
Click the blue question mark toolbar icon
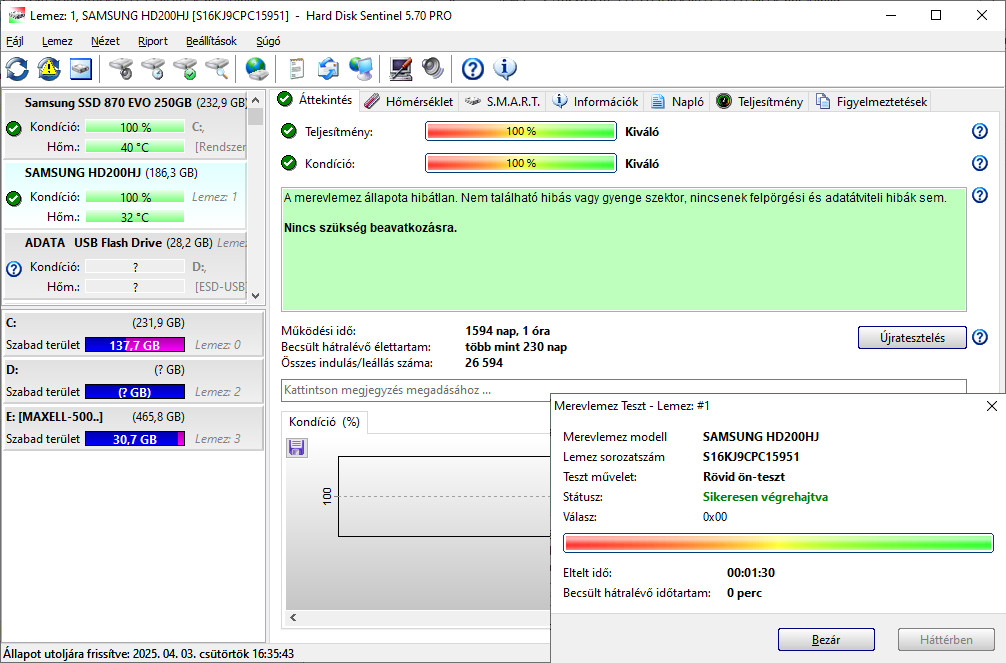473,69
